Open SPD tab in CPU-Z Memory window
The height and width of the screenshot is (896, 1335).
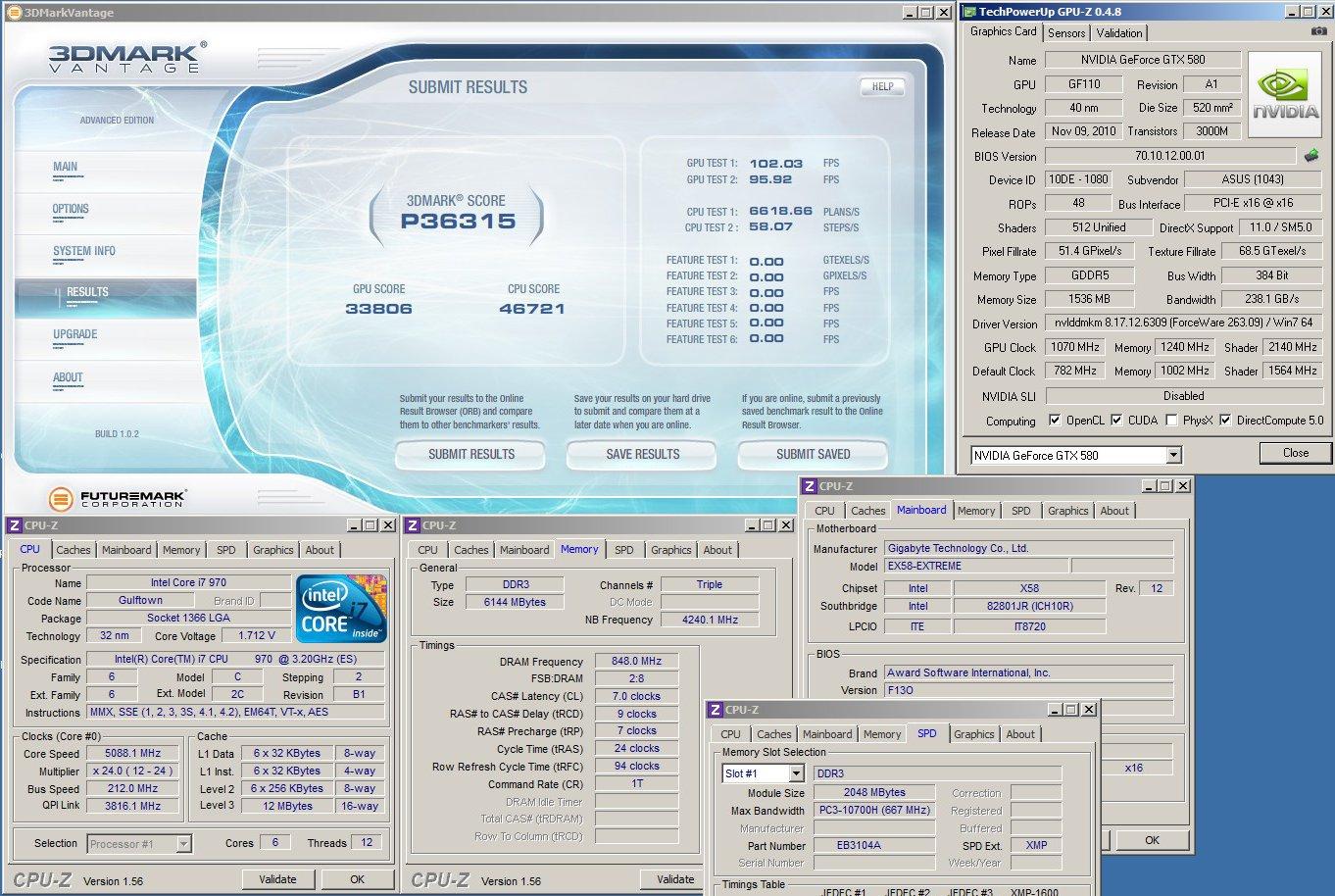coord(624,550)
